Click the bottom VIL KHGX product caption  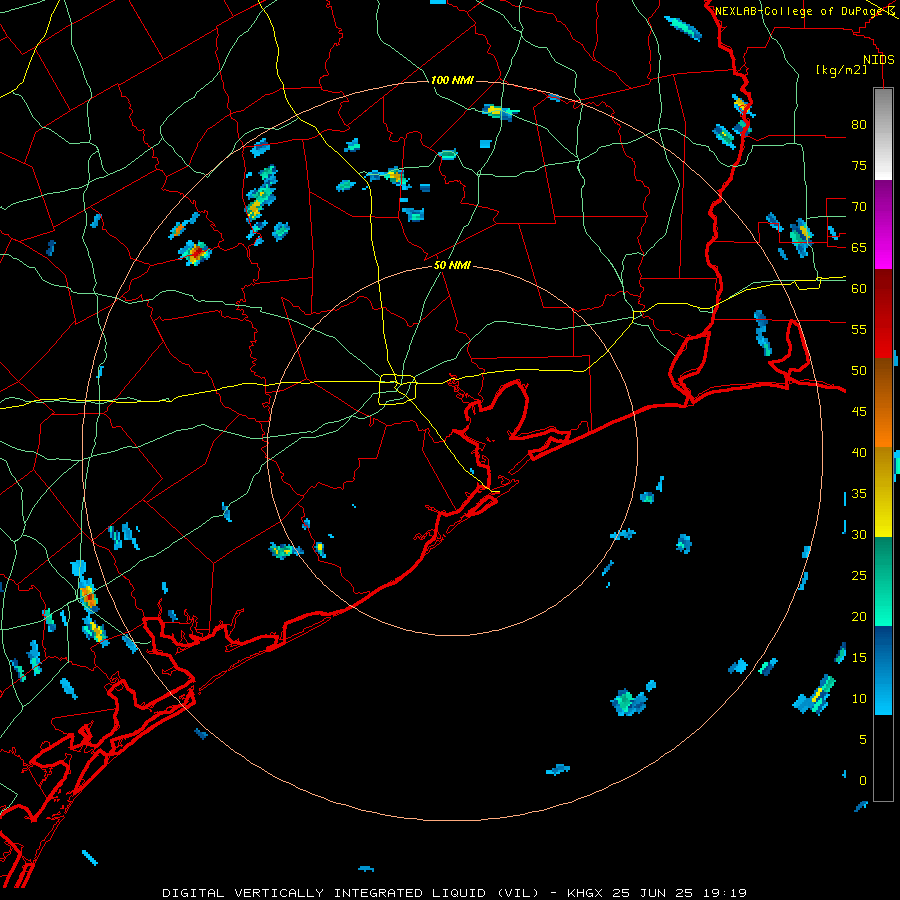[454, 893]
